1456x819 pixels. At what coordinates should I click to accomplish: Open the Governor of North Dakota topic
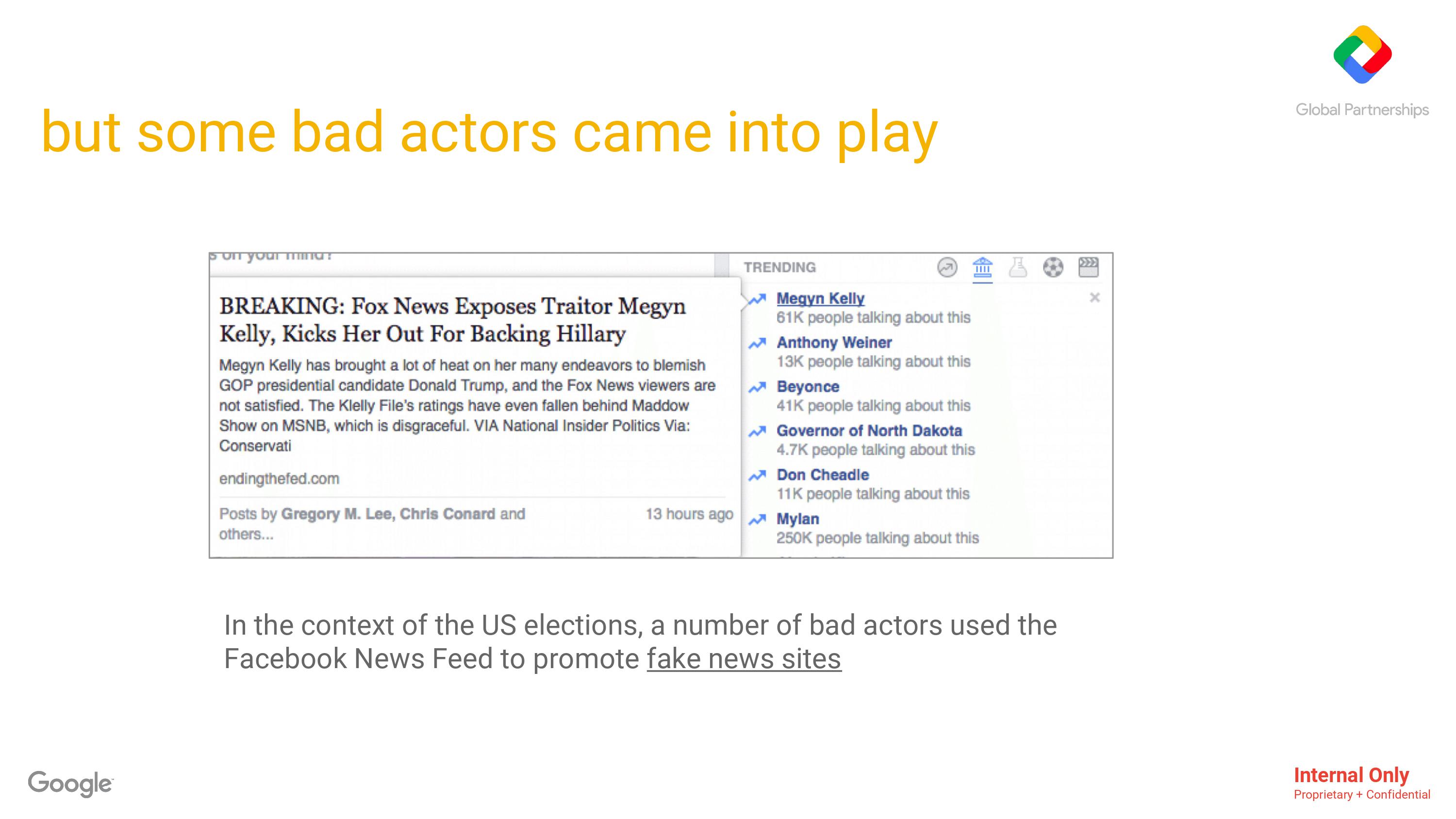click(869, 431)
